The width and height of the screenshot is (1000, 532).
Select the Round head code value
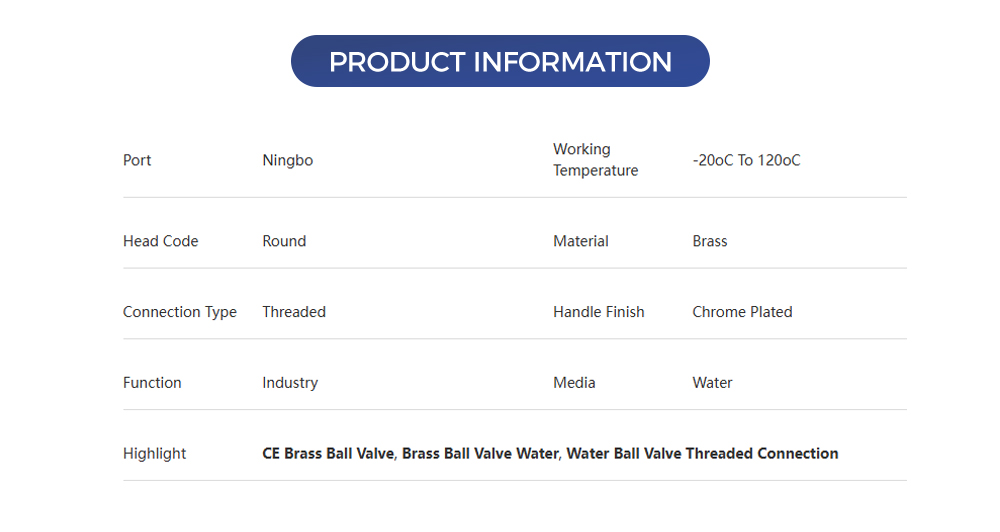click(284, 241)
